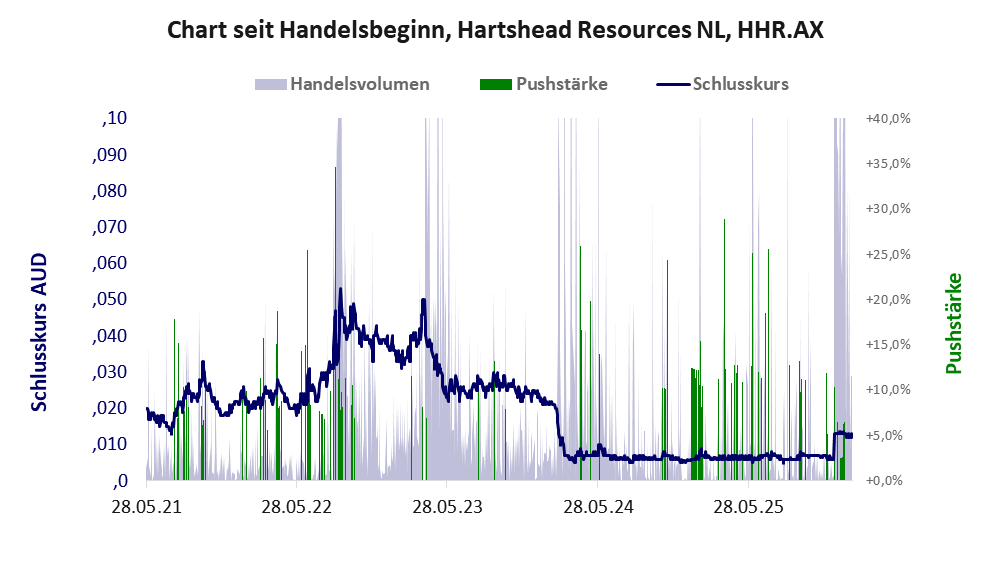Click the grey Handelsvolumen legend swatch
The width and height of the screenshot is (991, 588).
pyautogui.click(x=271, y=84)
